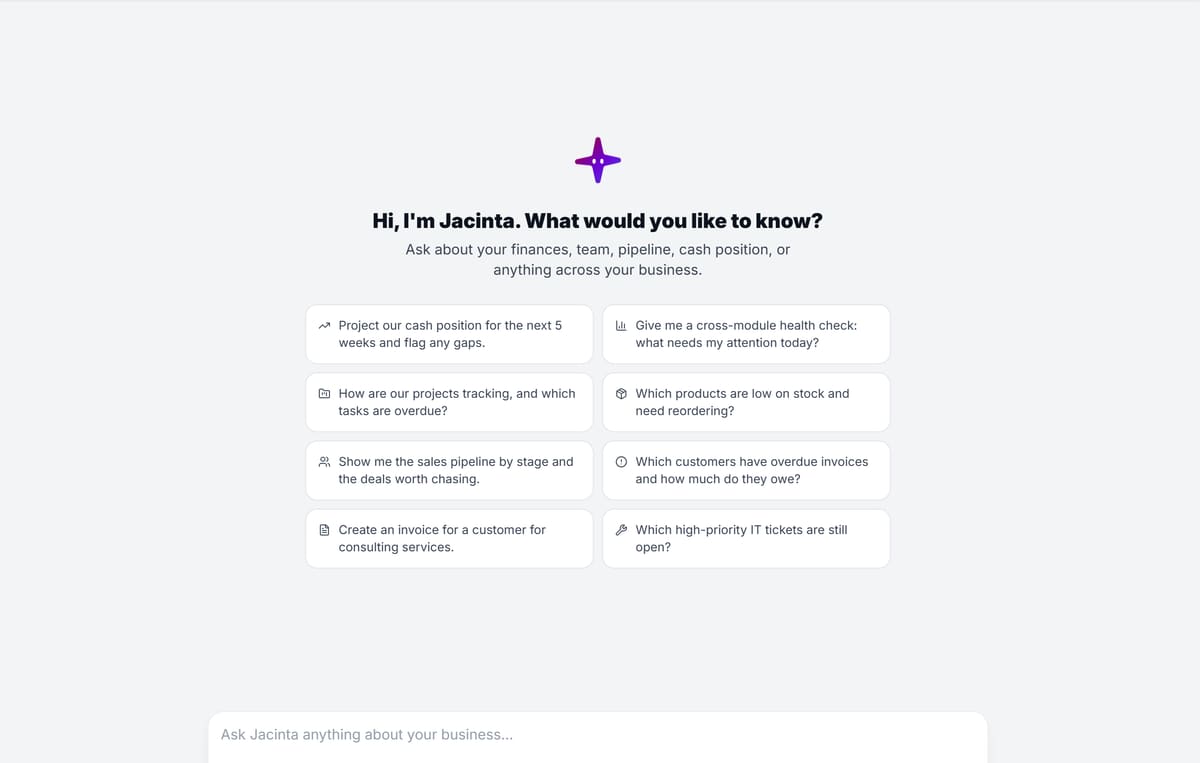Click the purple Jacinta star logo
1200x763 pixels.
tap(598, 160)
